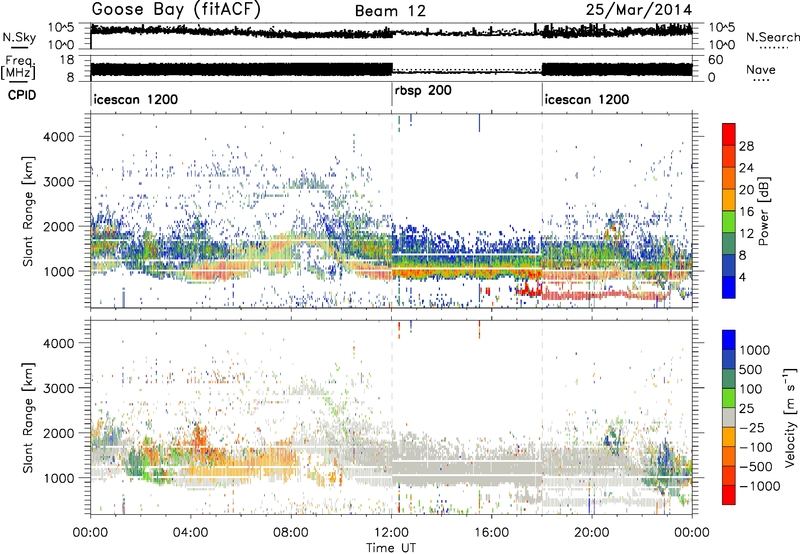Select the 'Beam 12' heading
This screenshot has height=554, width=800.
[390, 11]
